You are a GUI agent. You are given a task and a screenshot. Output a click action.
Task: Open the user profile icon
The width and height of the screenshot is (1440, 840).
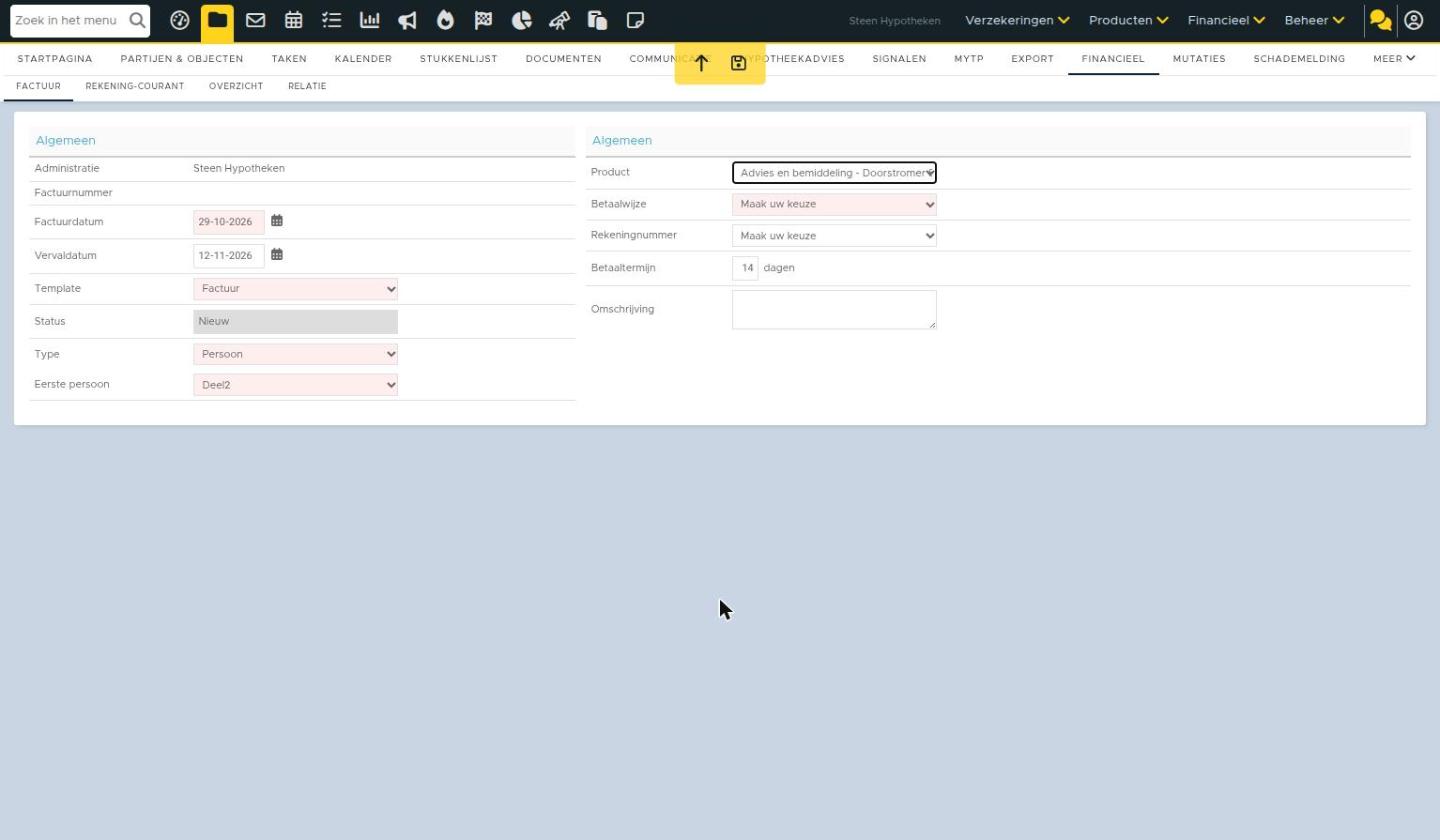(x=1414, y=20)
